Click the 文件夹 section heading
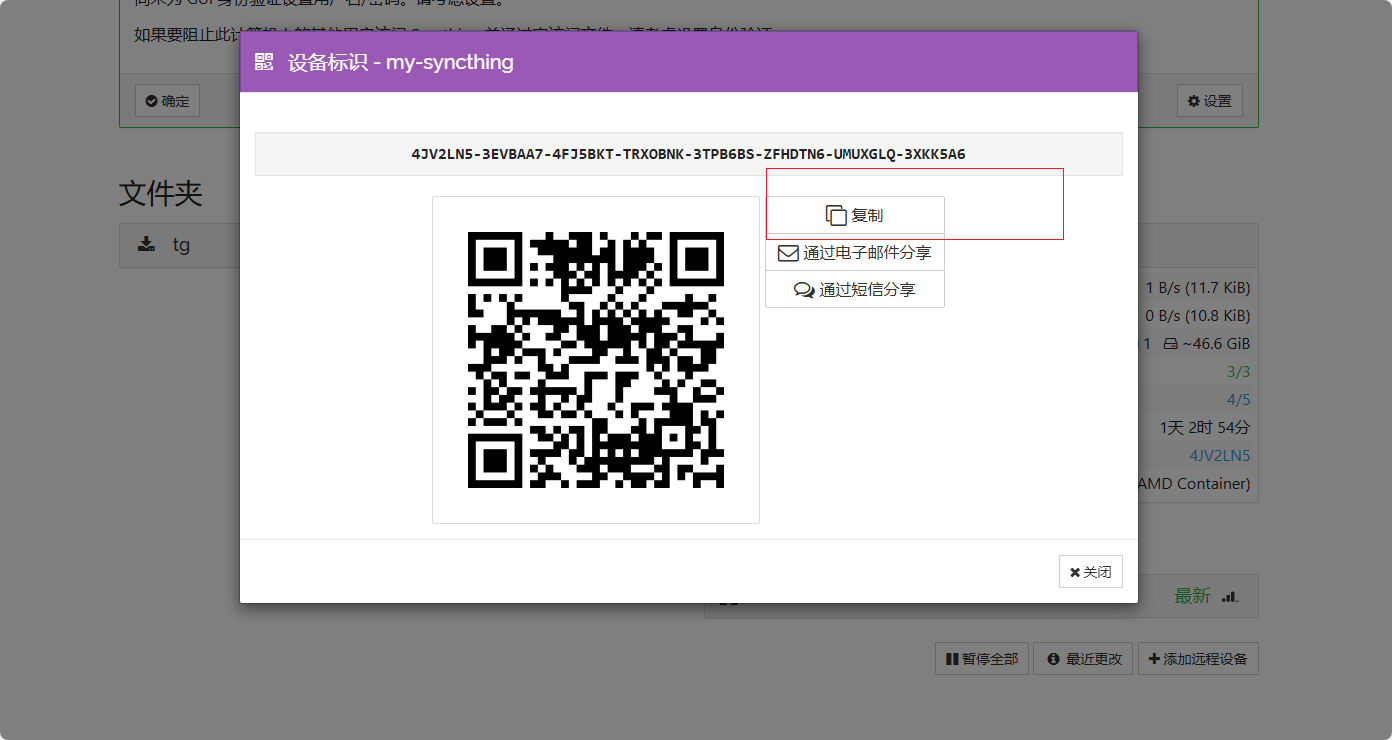Viewport: 1392px width, 740px height. click(161, 194)
